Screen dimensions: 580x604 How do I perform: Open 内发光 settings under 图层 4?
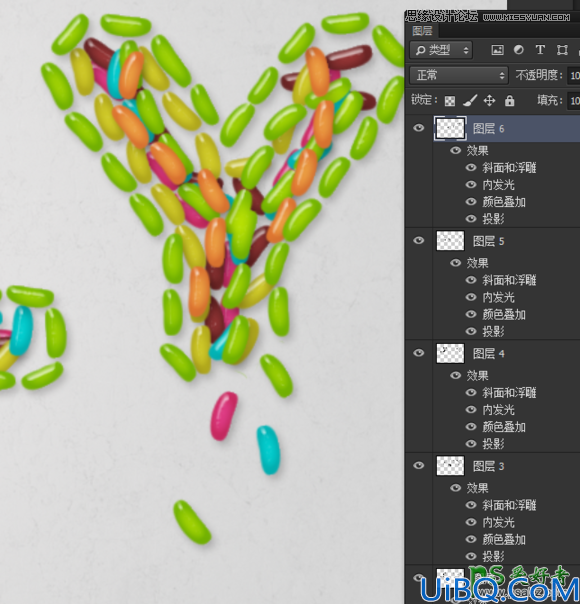(498, 410)
